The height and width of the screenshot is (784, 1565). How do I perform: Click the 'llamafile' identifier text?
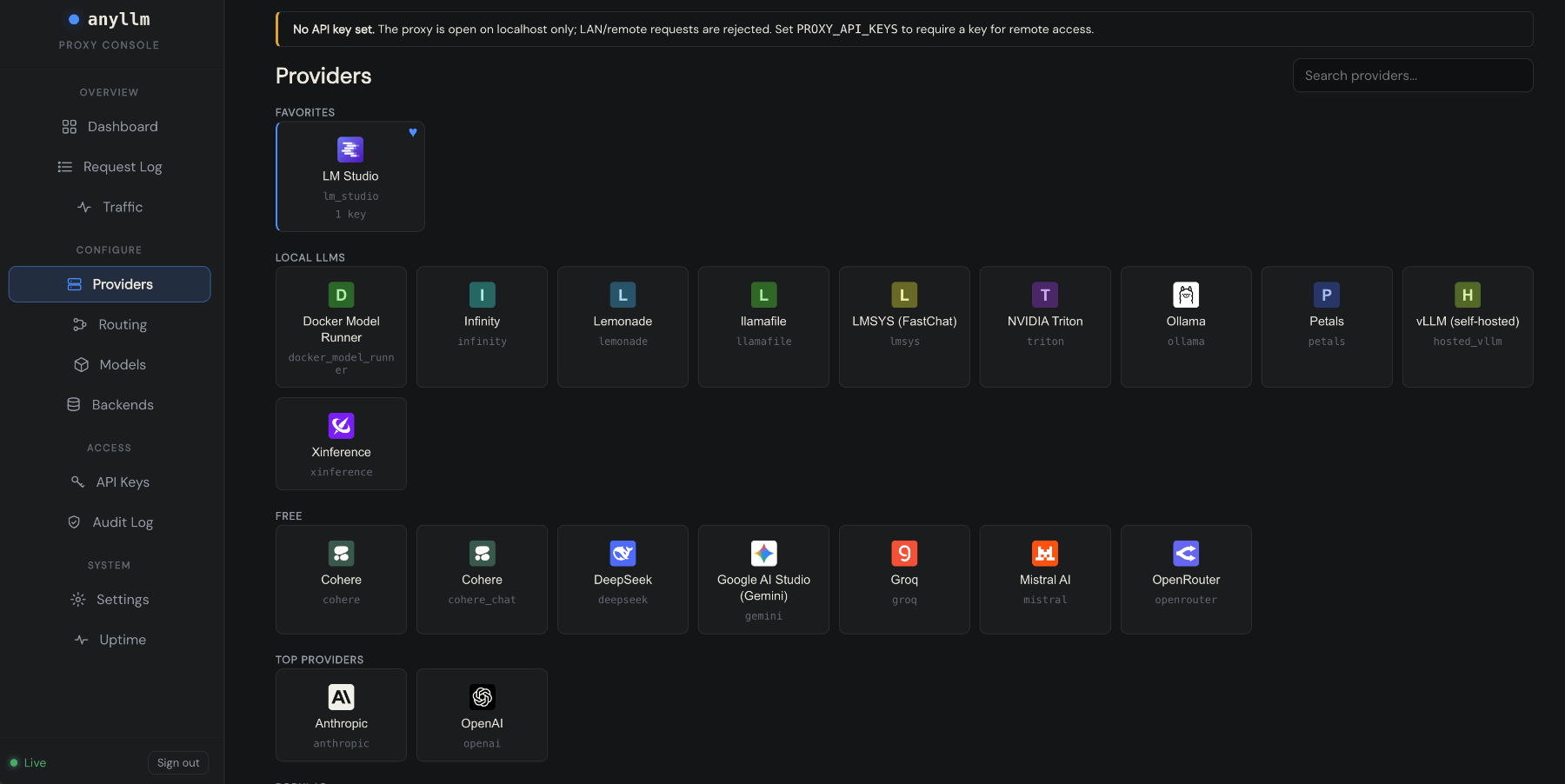pos(763,342)
